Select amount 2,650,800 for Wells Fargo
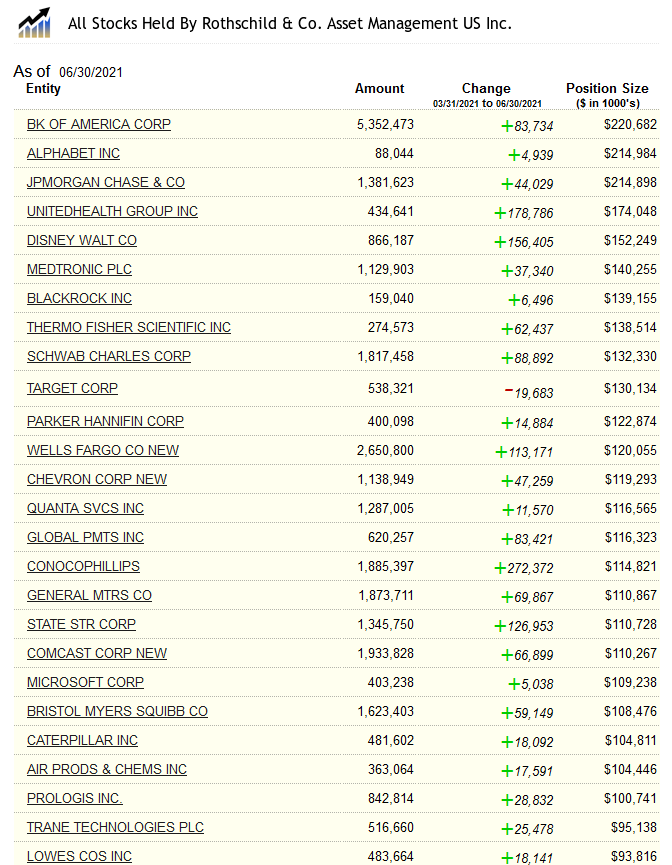This screenshot has height=865, width=672. pyautogui.click(x=385, y=450)
